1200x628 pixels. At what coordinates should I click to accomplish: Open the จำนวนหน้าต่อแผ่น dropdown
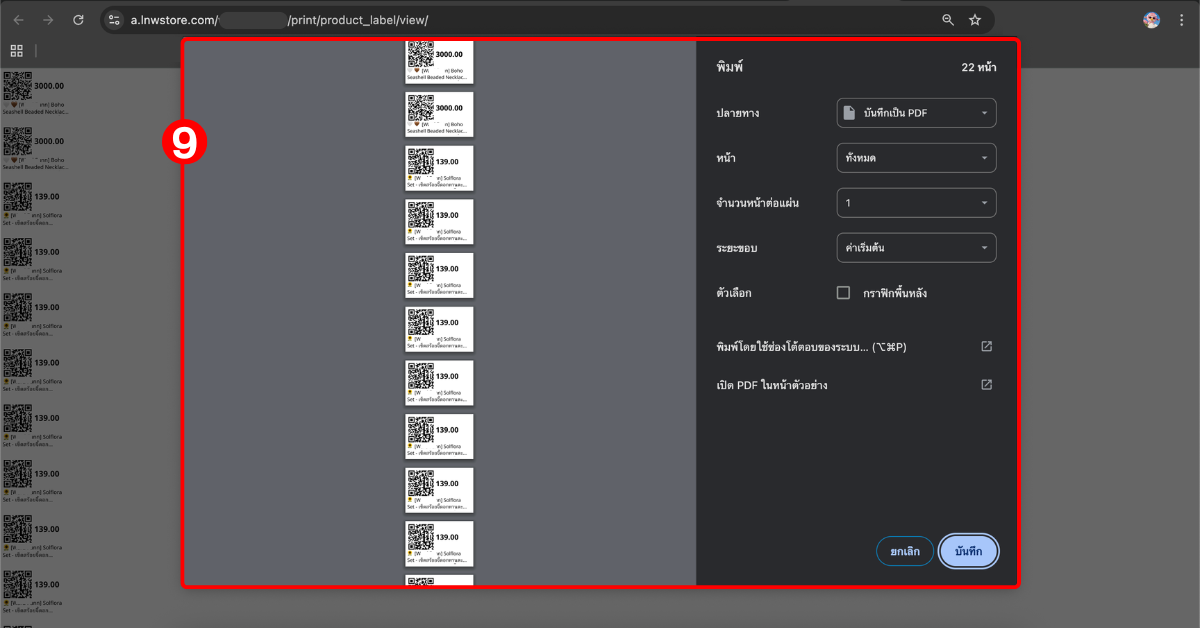(x=916, y=203)
